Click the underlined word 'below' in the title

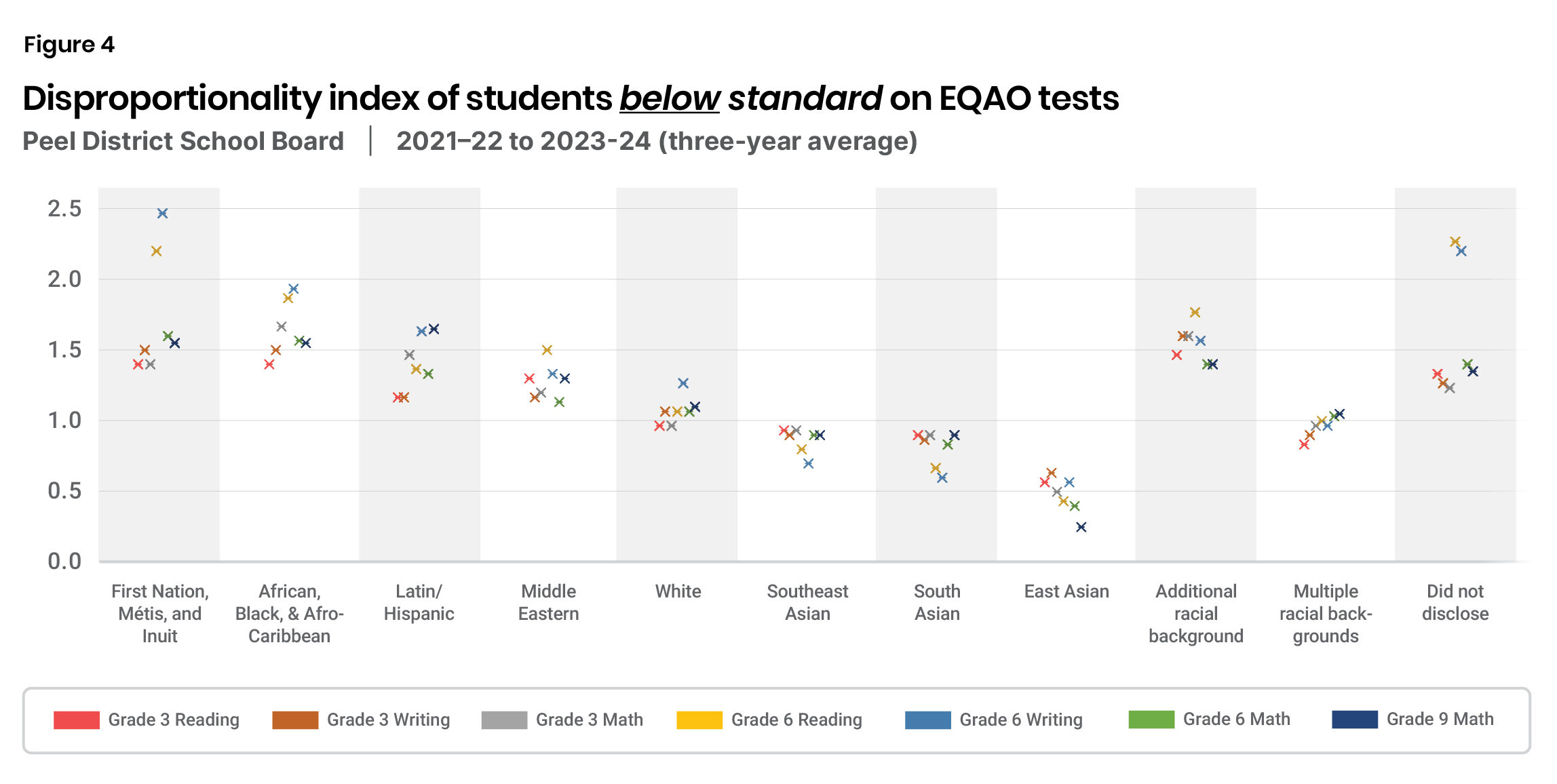click(x=669, y=98)
